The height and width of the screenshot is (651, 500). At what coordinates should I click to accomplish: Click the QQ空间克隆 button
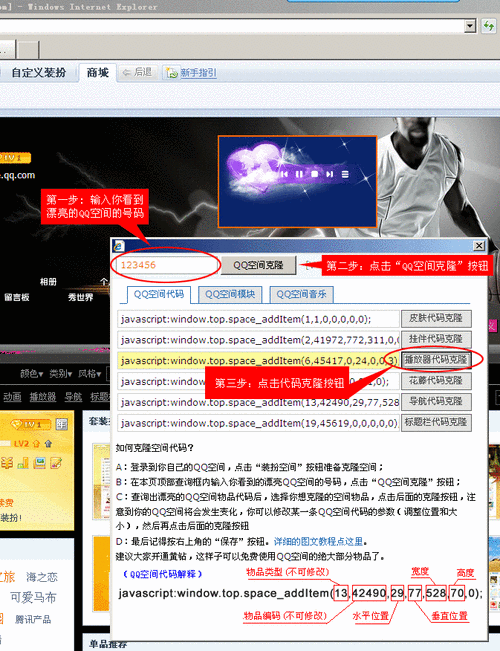click(258, 265)
